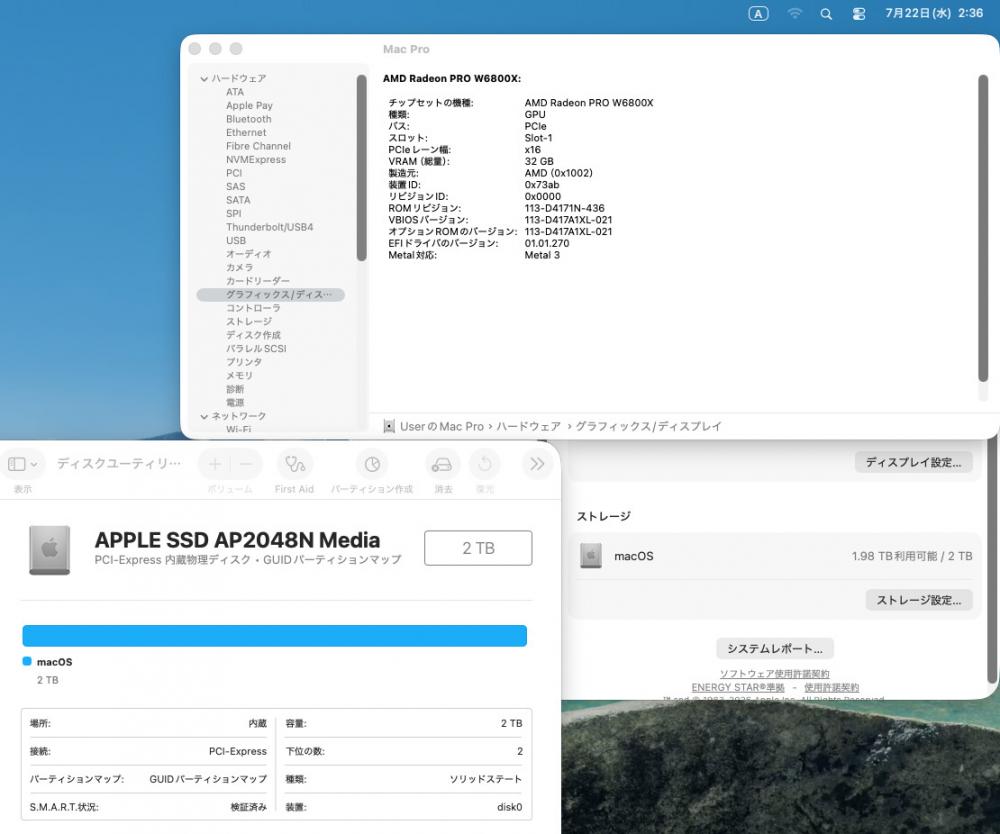
Task: Select PCI in the sidebar
Action: [x=234, y=173]
